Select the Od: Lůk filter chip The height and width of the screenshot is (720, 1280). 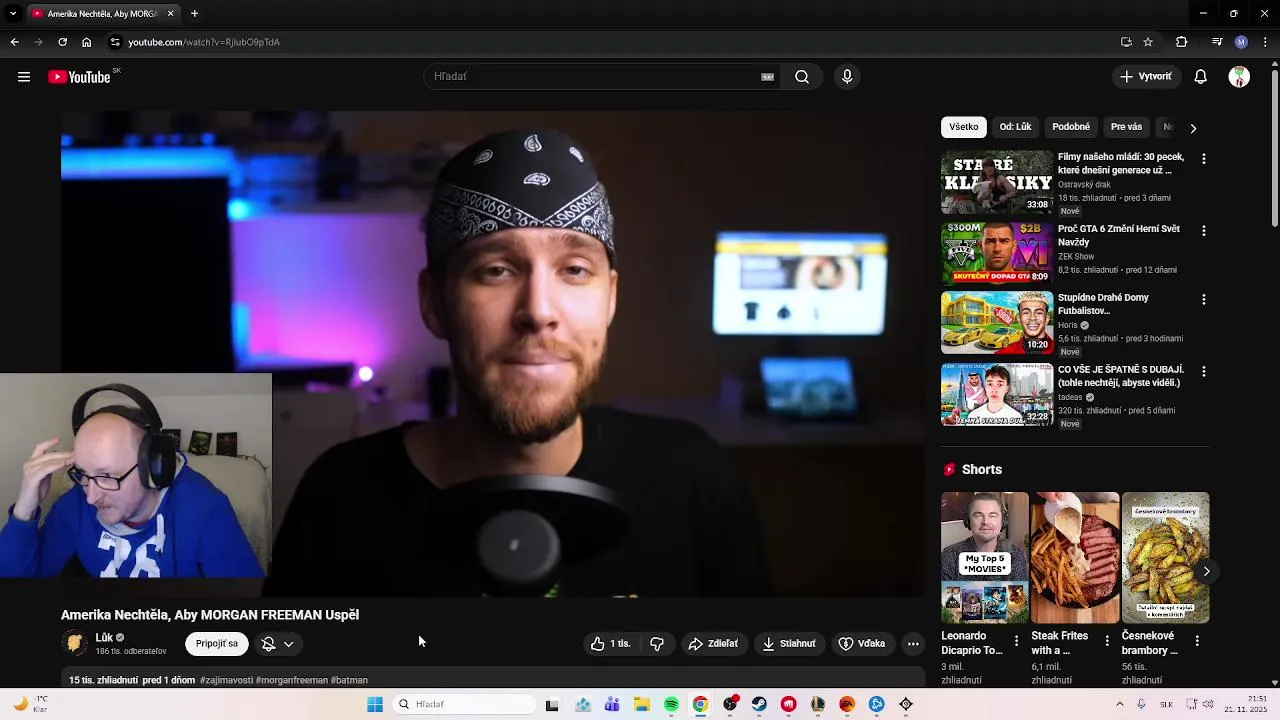coord(1015,127)
